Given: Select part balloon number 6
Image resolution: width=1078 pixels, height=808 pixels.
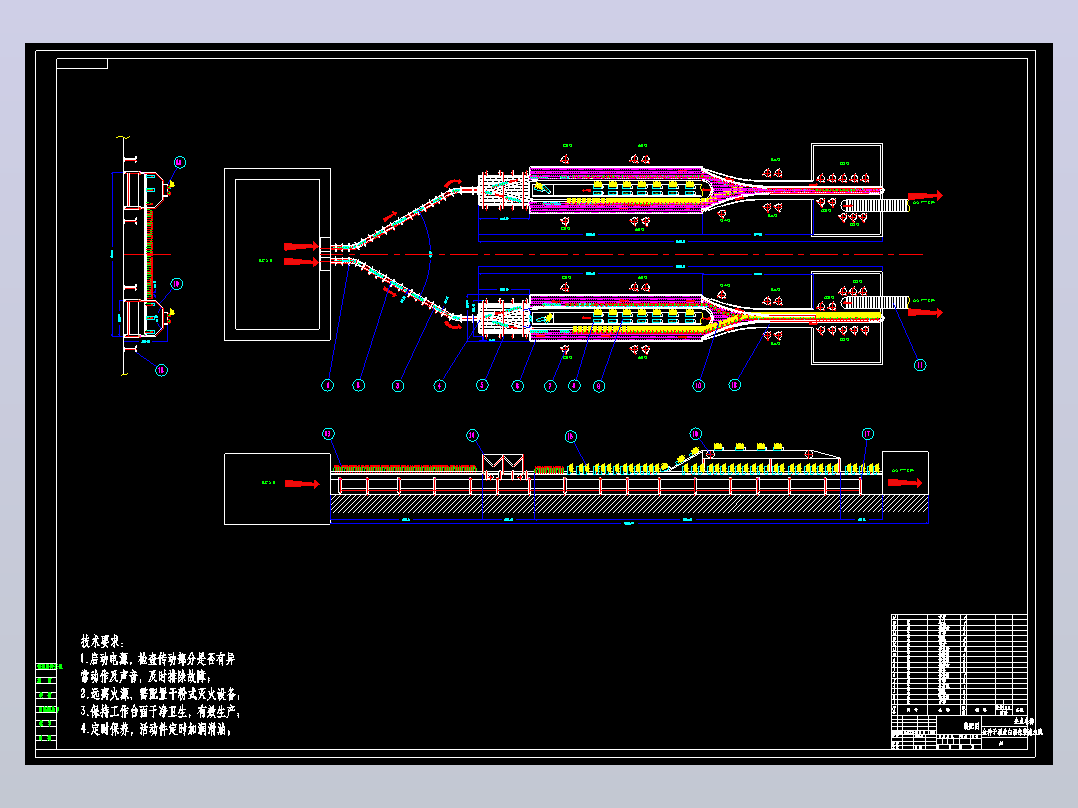Looking at the screenshot, I should (518, 386).
